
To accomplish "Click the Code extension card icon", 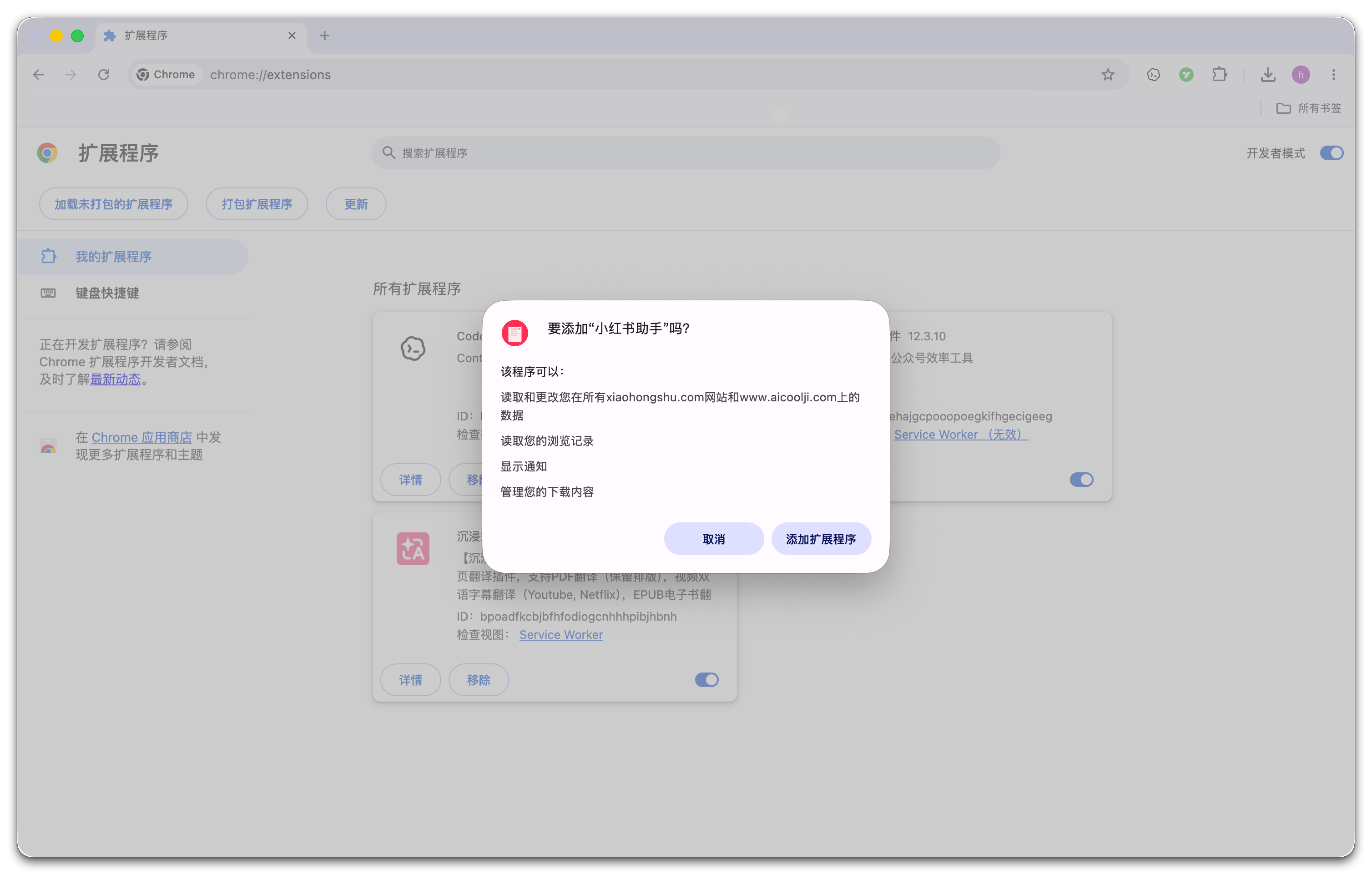I will [413, 348].
